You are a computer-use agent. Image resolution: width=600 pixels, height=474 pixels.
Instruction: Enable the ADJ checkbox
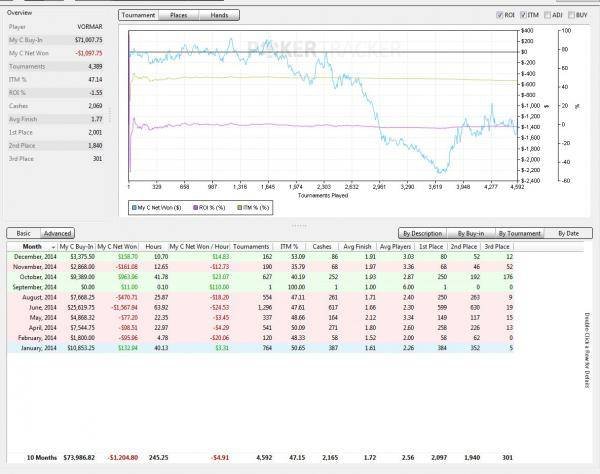[x=550, y=16]
